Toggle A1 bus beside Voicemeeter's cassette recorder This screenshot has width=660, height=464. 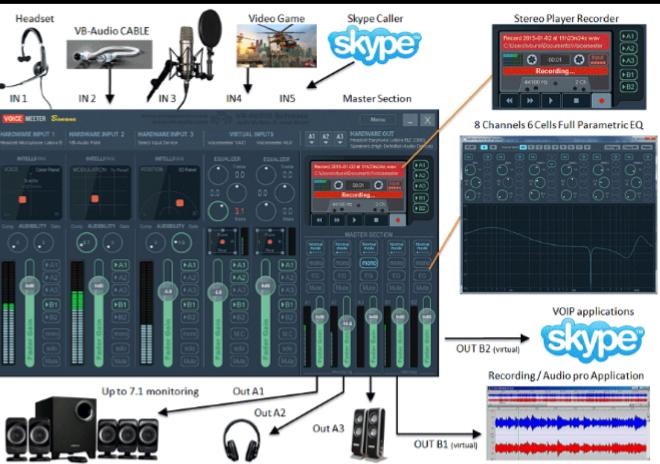tap(420, 165)
